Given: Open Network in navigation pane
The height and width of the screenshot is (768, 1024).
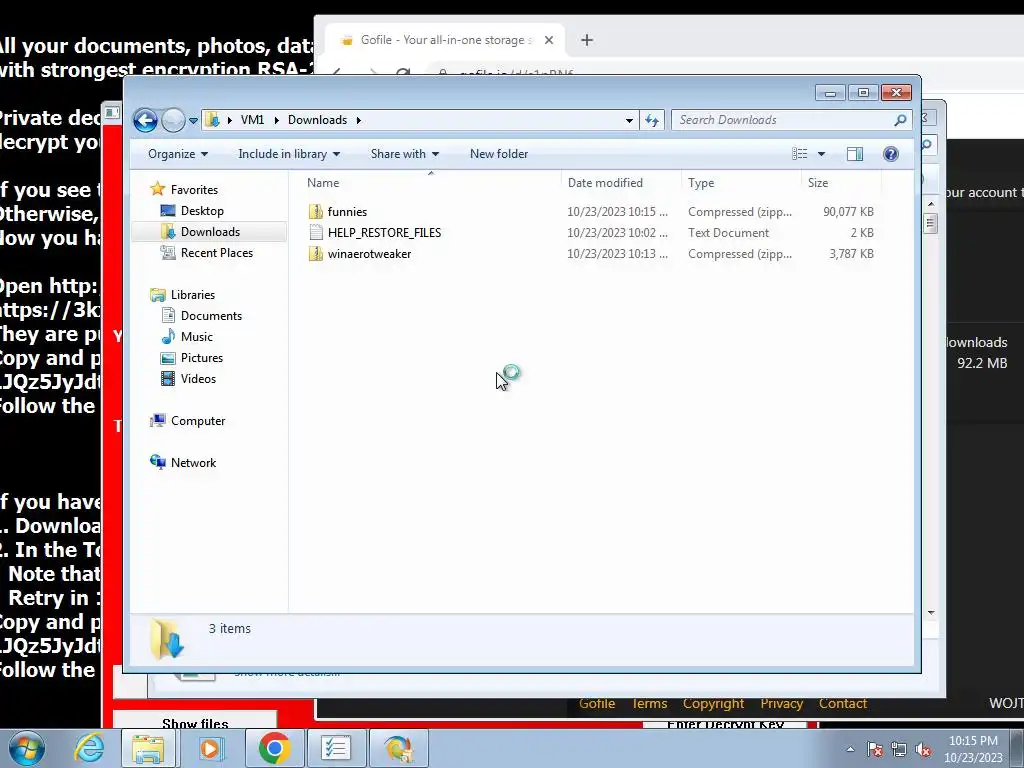Looking at the screenshot, I should (193, 462).
